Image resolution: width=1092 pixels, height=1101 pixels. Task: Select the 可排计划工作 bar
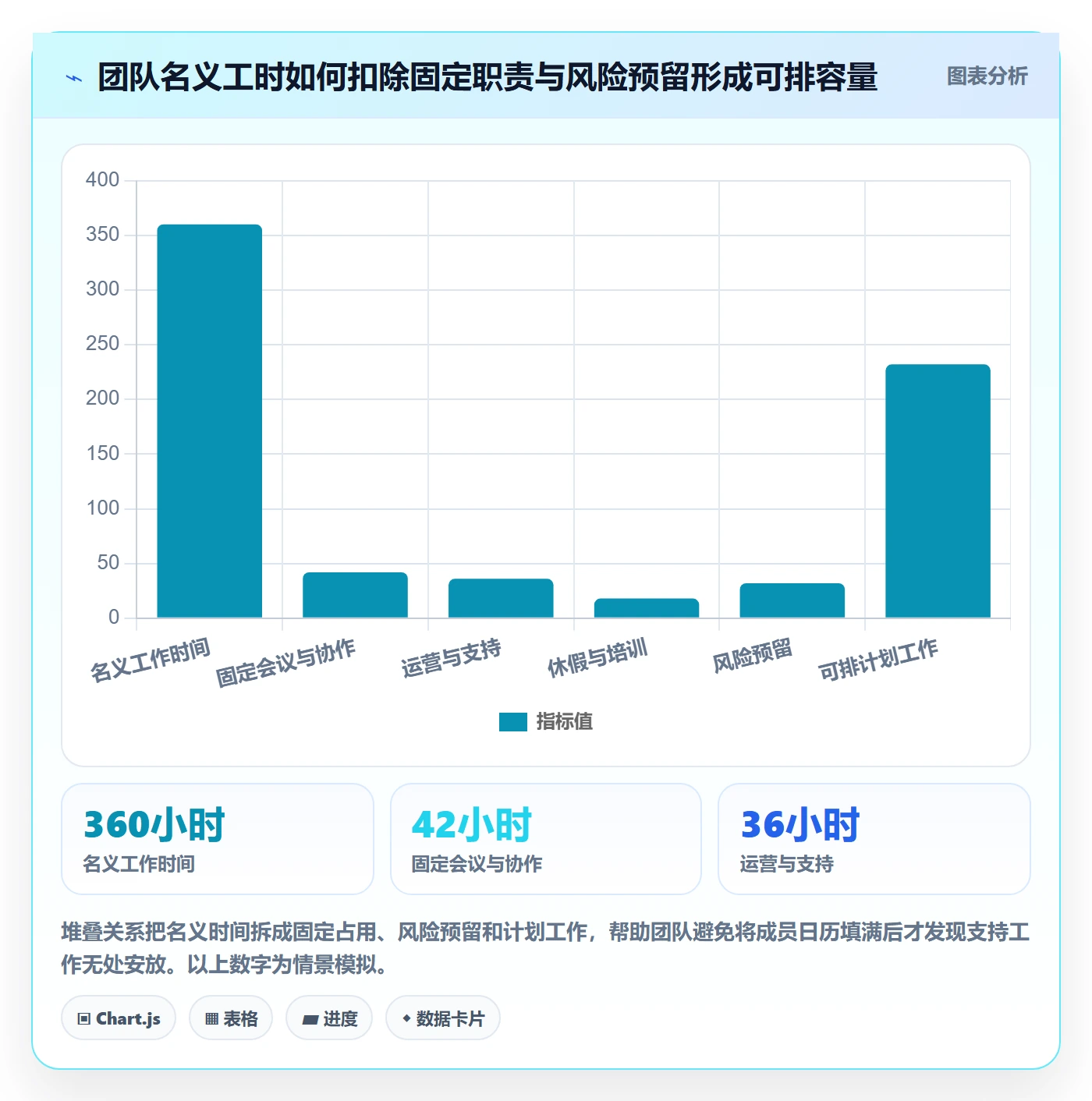click(938, 491)
